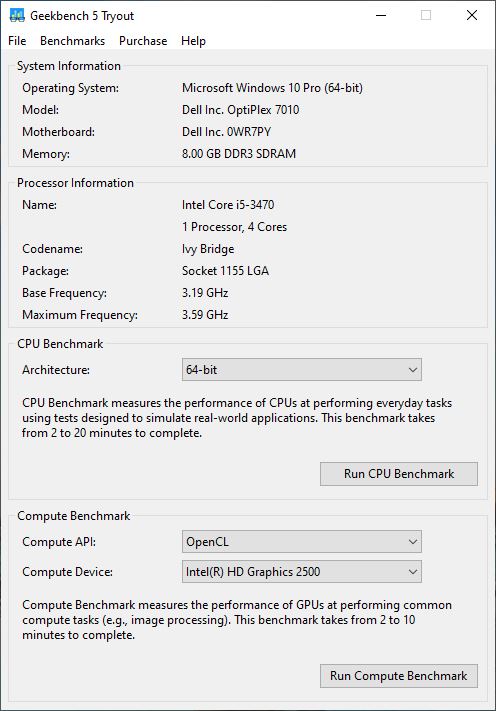
Task: Select processor name 'Intel Core i5-3470'
Action: click(x=228, y=205)
